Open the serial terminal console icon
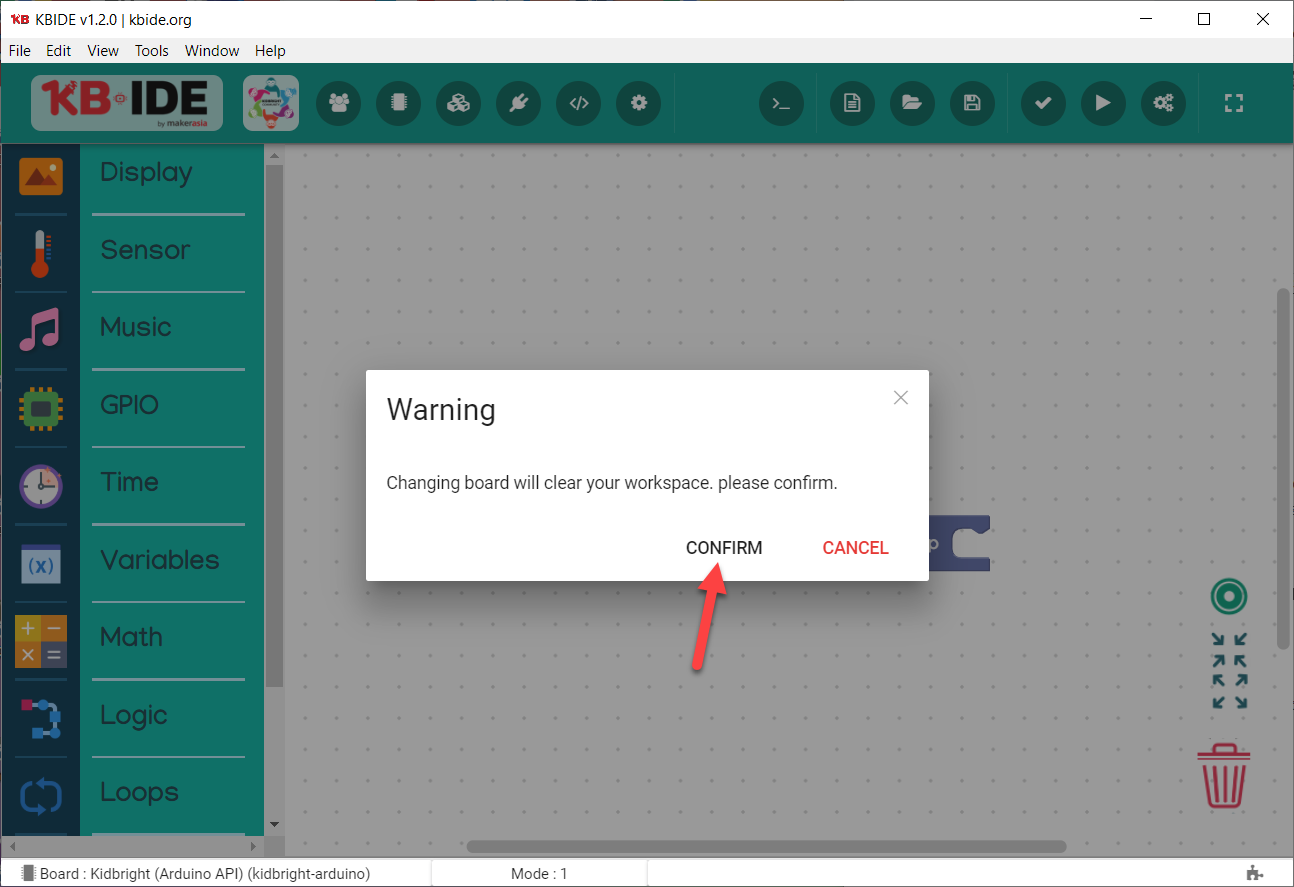The image size is (1294, 887). pos(781,103)
